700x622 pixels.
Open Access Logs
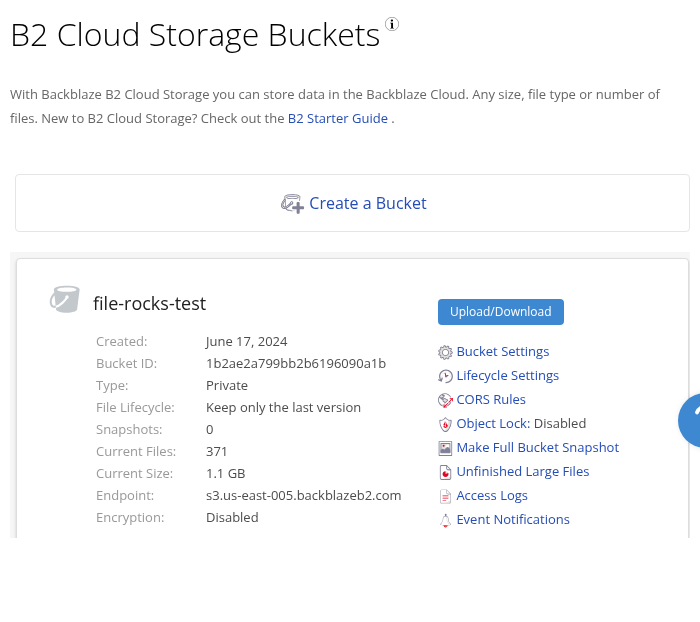[492, 496]
